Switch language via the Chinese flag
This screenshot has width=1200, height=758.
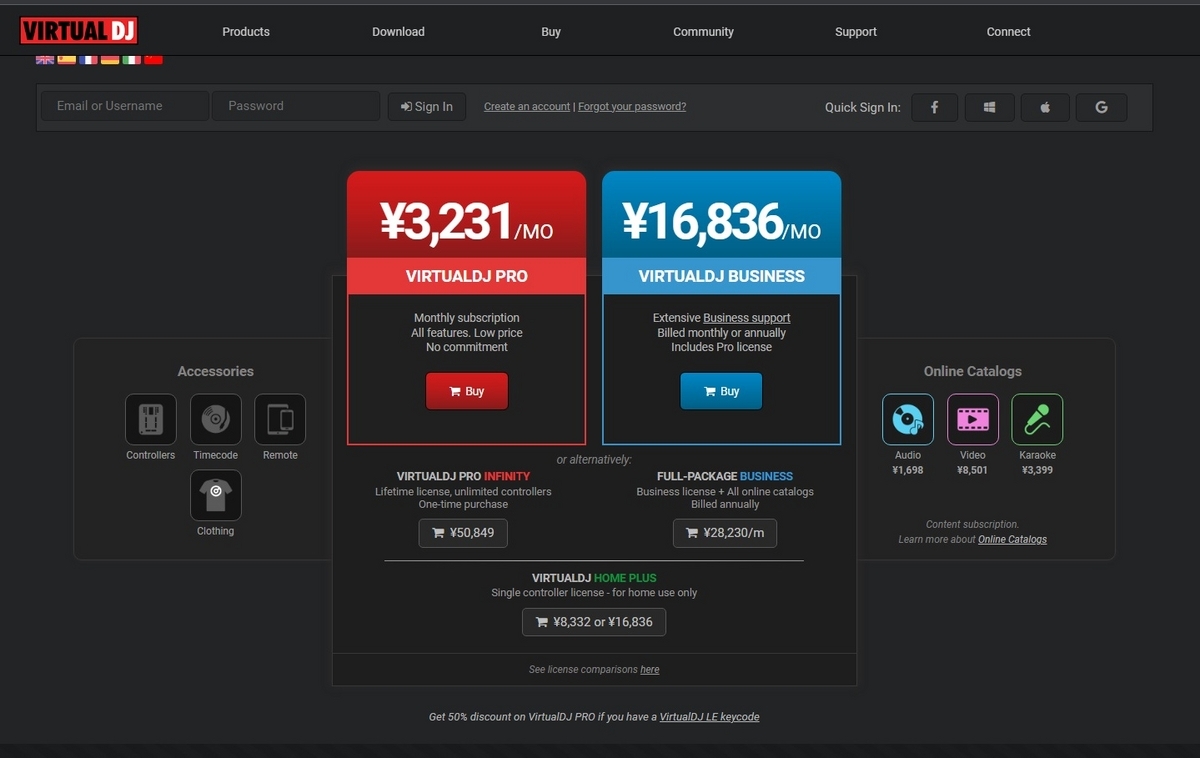point(153,60)
